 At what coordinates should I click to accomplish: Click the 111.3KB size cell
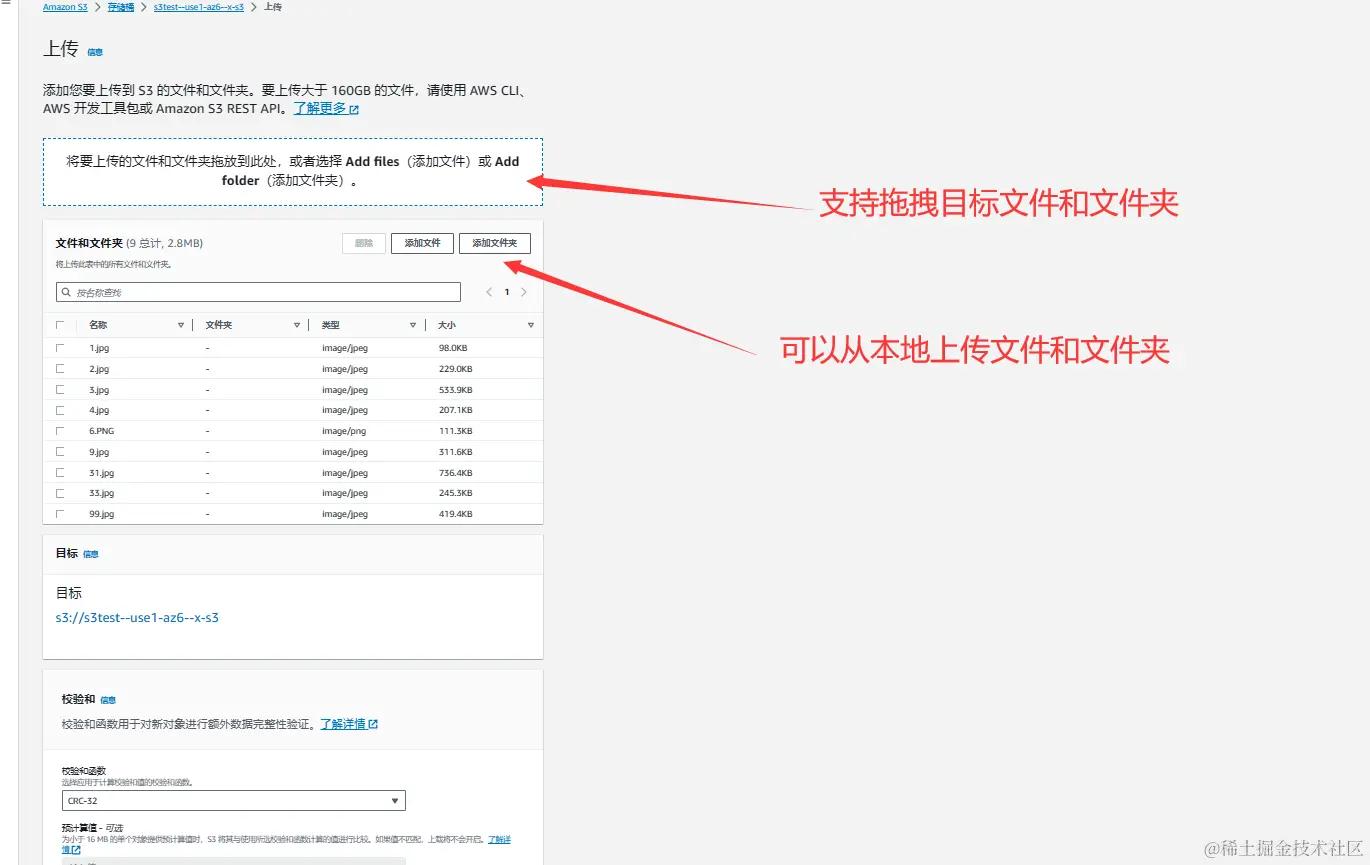(x=455, y=431)
